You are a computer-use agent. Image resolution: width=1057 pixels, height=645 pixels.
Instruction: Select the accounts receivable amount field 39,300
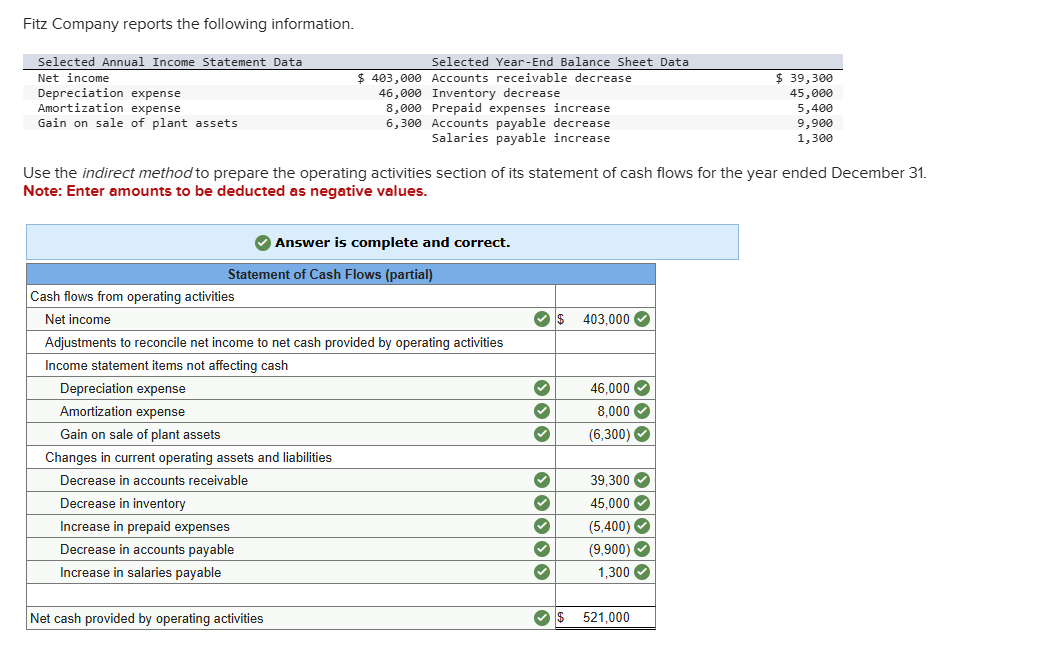point(605,480)
